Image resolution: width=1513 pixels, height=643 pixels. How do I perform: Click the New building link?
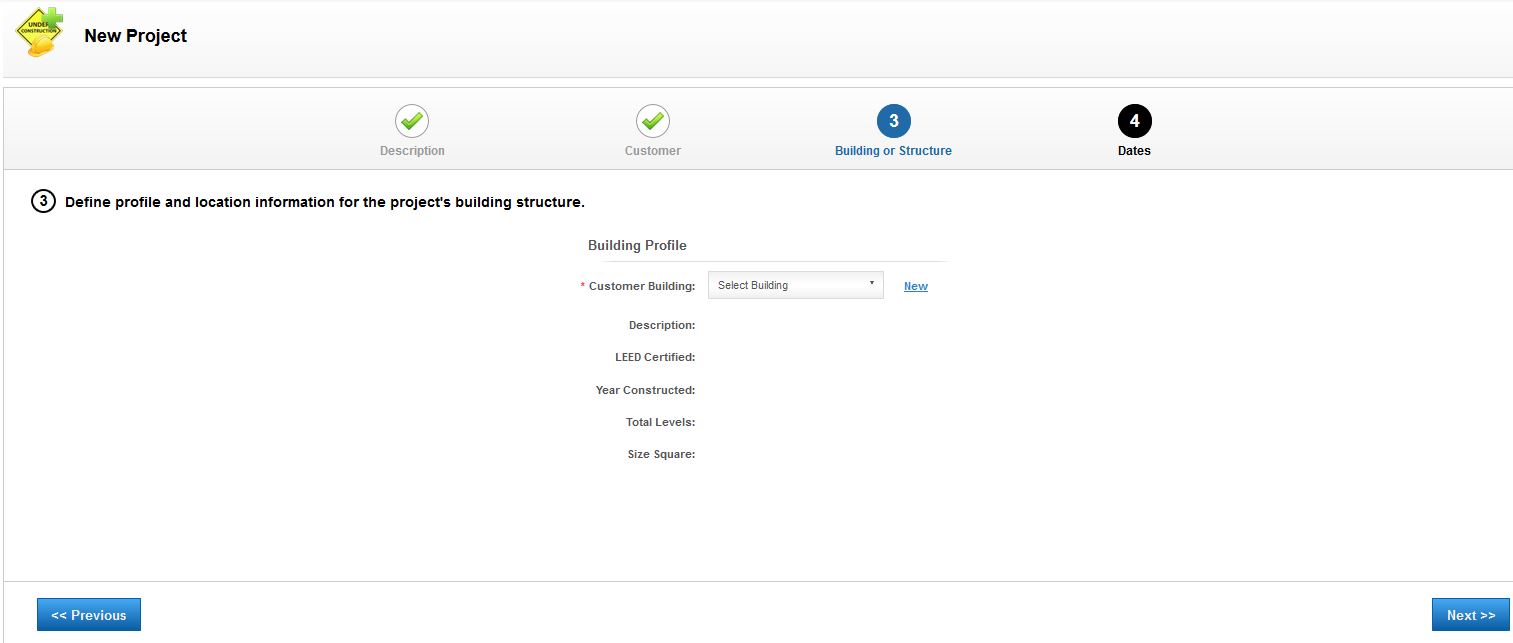click(916, 286)
